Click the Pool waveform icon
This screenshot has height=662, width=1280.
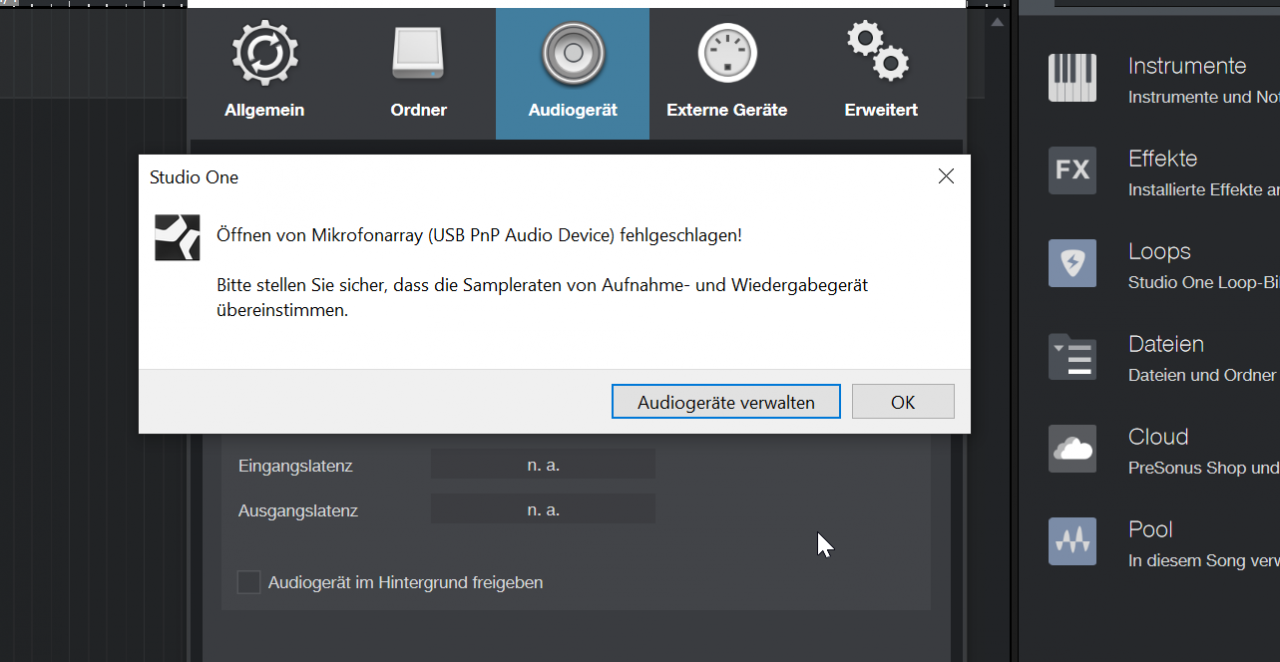tap(1072, 541)
